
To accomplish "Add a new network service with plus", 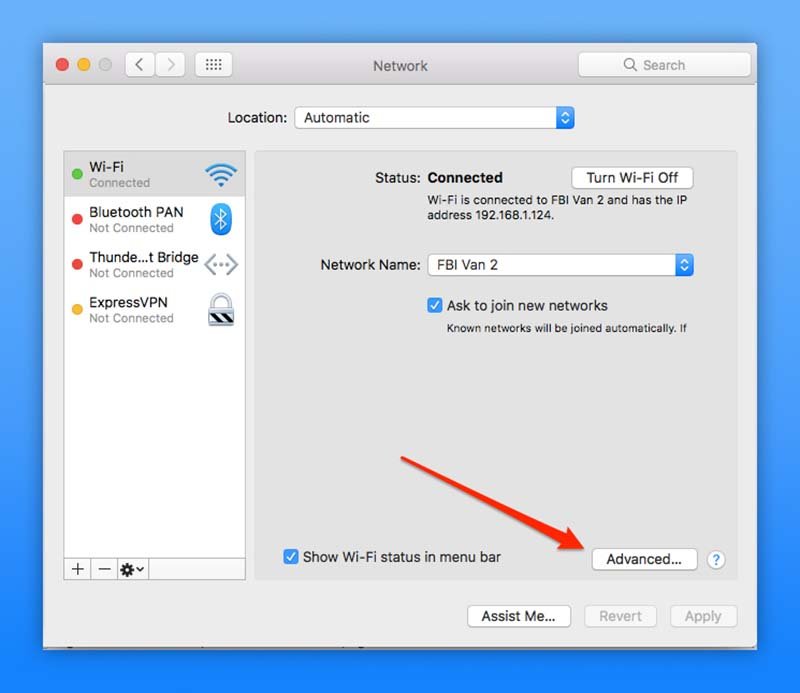I will pos(78,569).
